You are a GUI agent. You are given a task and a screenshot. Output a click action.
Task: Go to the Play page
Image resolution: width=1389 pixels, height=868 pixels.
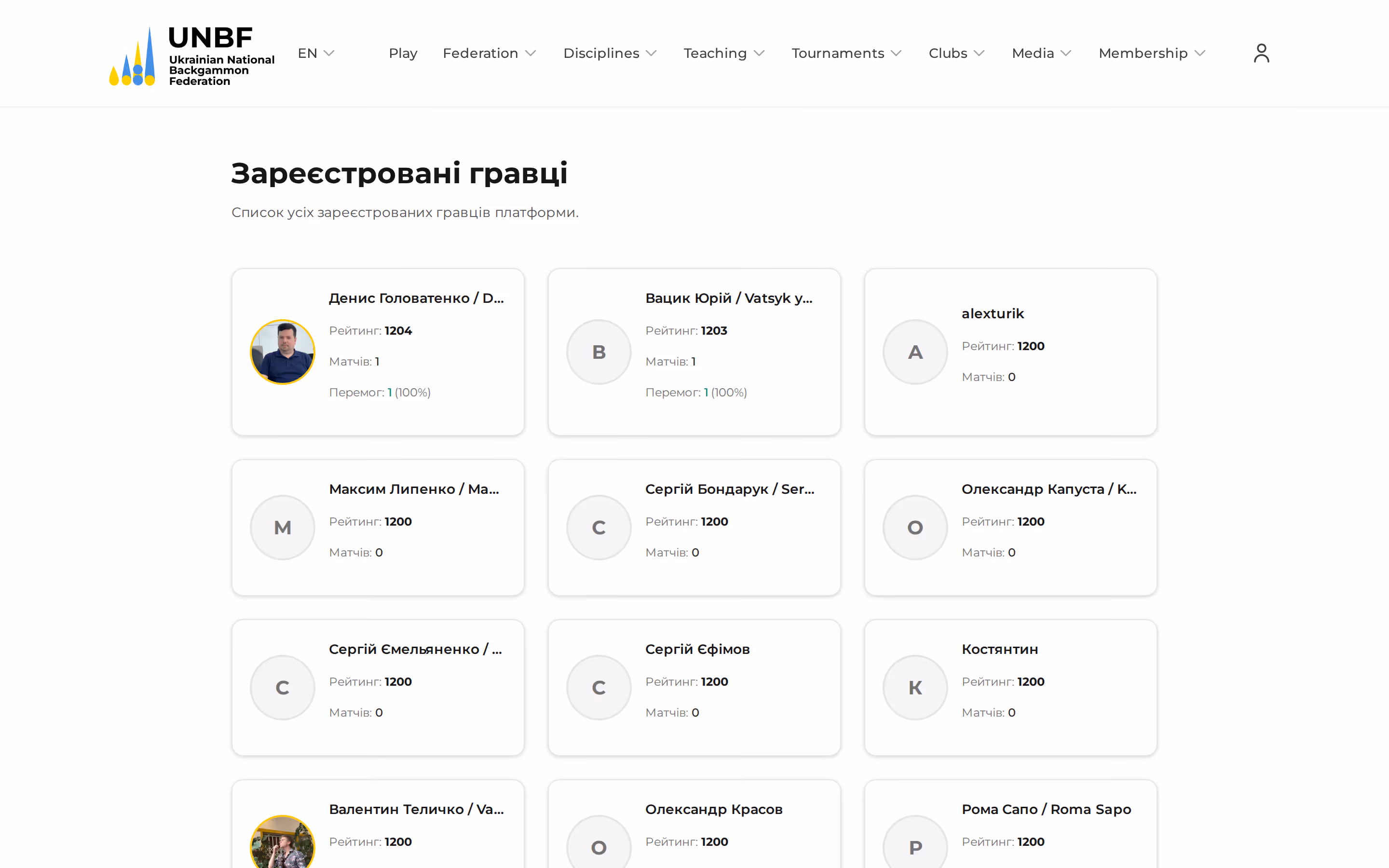[403, 54]
